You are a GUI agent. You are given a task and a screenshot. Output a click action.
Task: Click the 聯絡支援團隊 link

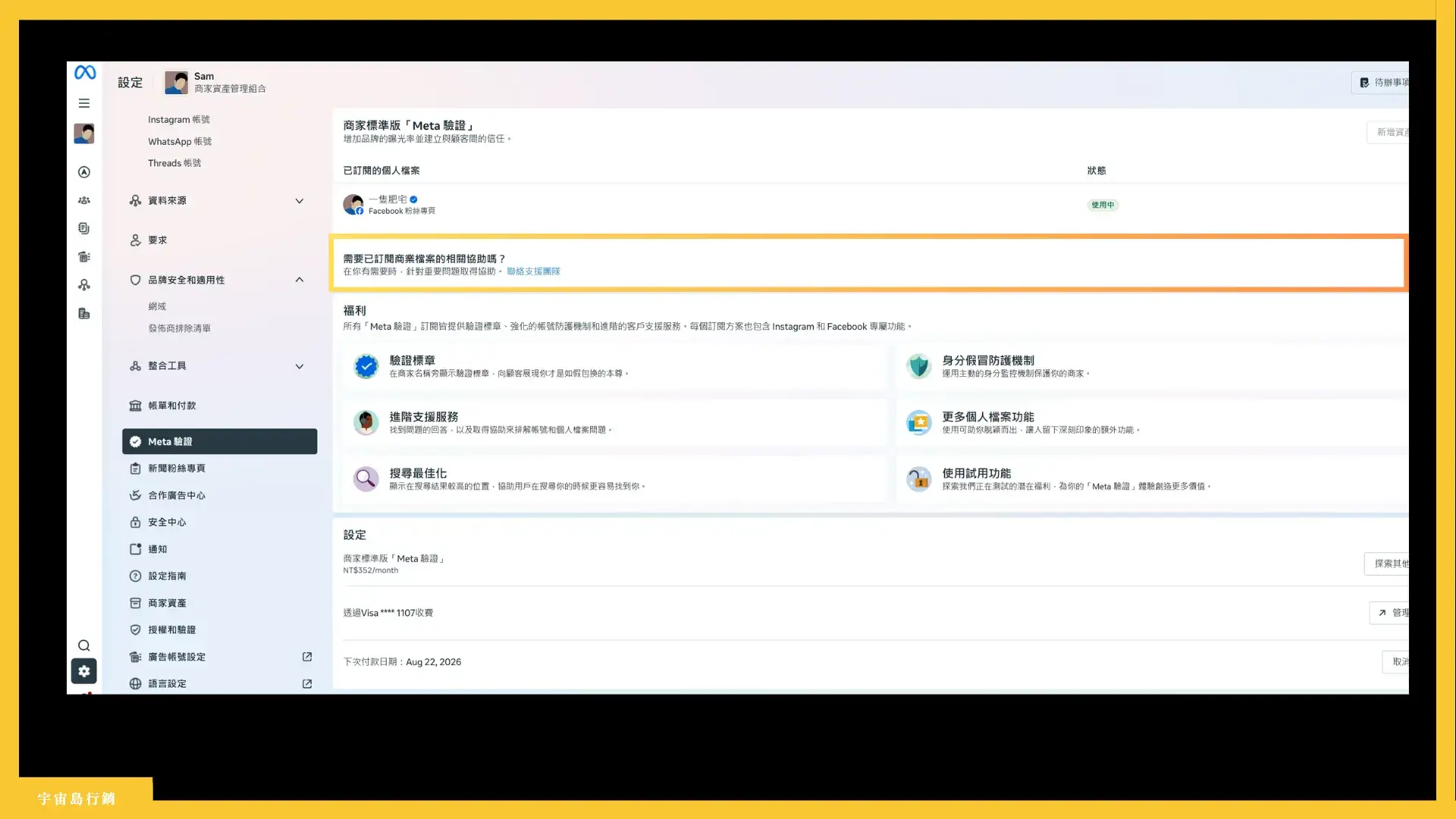click(x=533, y=271)
